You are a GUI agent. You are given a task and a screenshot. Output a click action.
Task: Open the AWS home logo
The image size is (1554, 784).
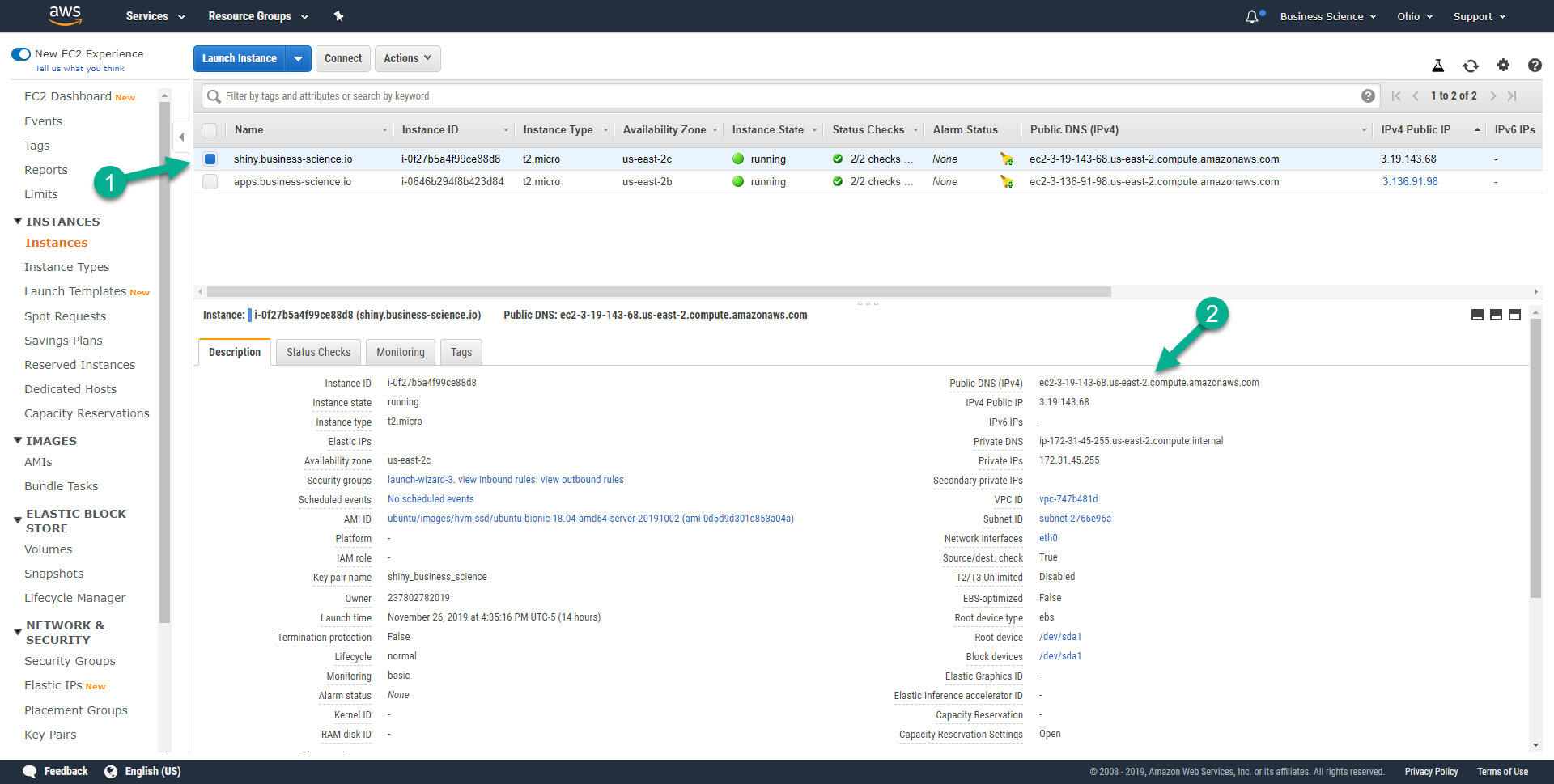[x=65, y=15]
